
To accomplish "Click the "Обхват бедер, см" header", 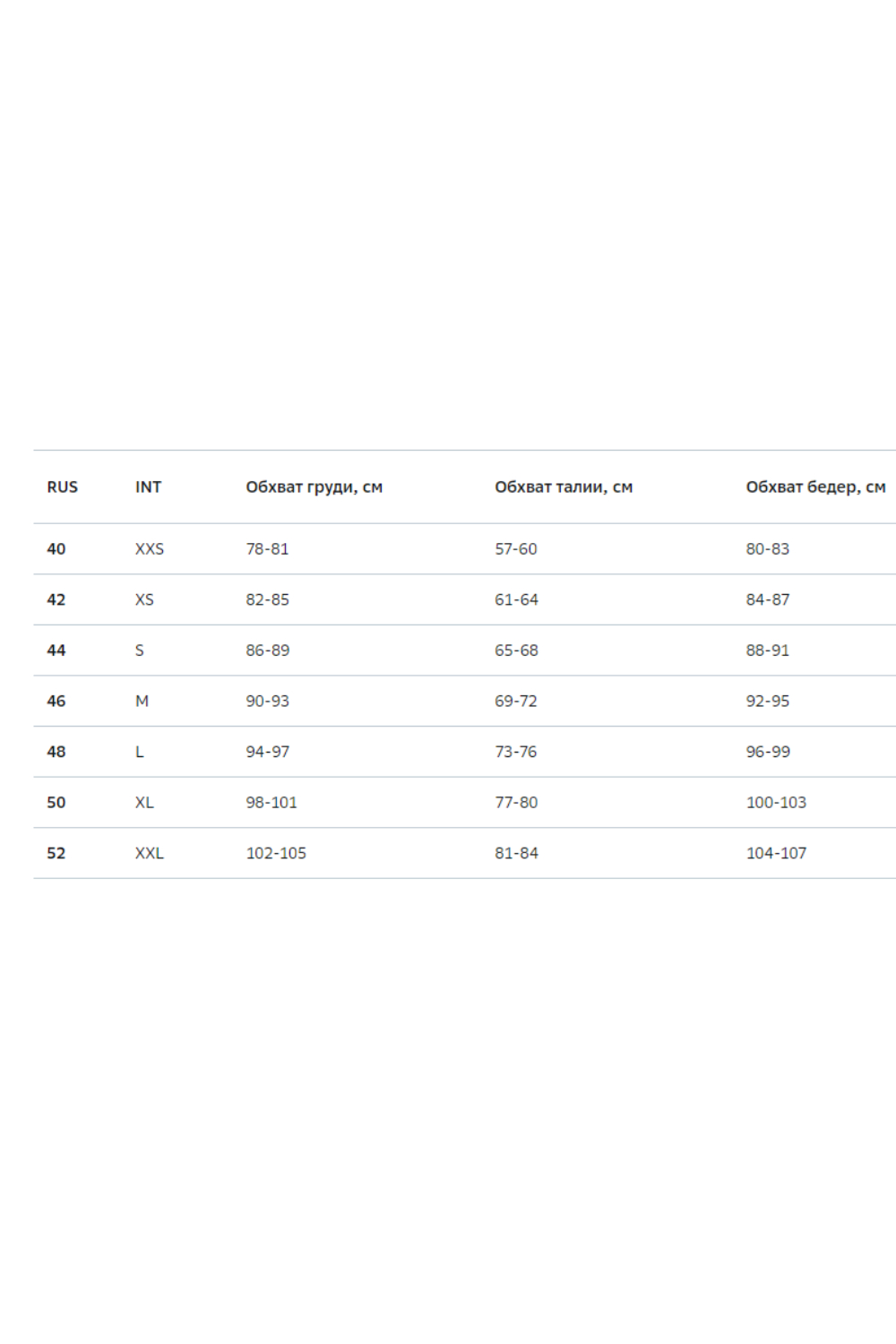I will pos(815,487).
